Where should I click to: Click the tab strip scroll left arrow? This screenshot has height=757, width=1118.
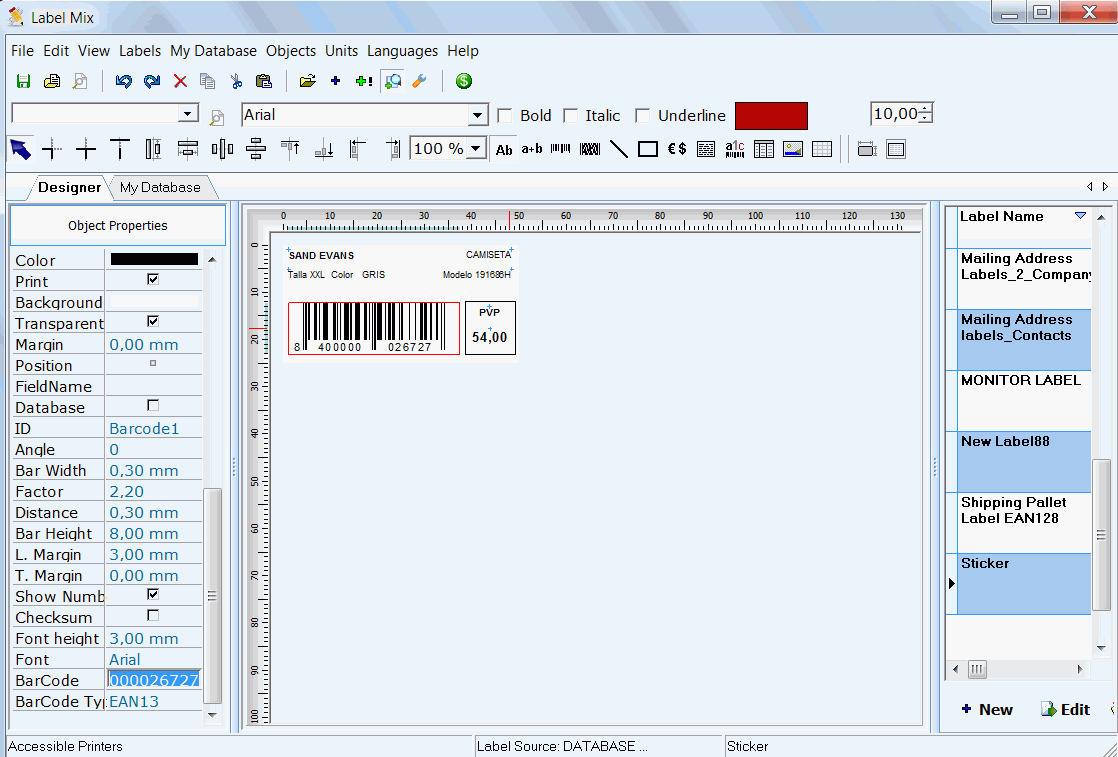click(1089, 187)
